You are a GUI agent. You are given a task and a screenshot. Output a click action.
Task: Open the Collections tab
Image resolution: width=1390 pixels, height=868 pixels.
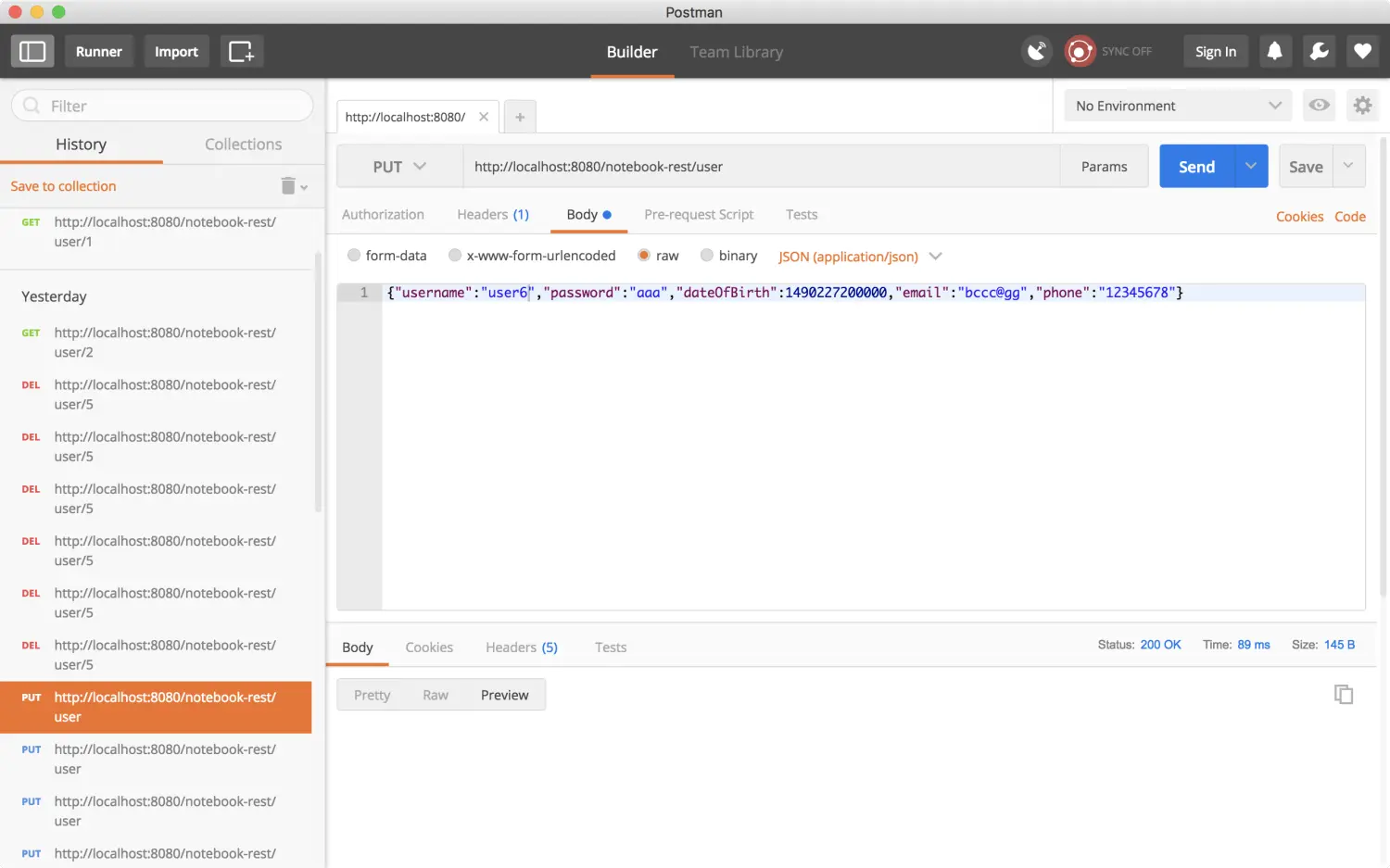(244, 145)
